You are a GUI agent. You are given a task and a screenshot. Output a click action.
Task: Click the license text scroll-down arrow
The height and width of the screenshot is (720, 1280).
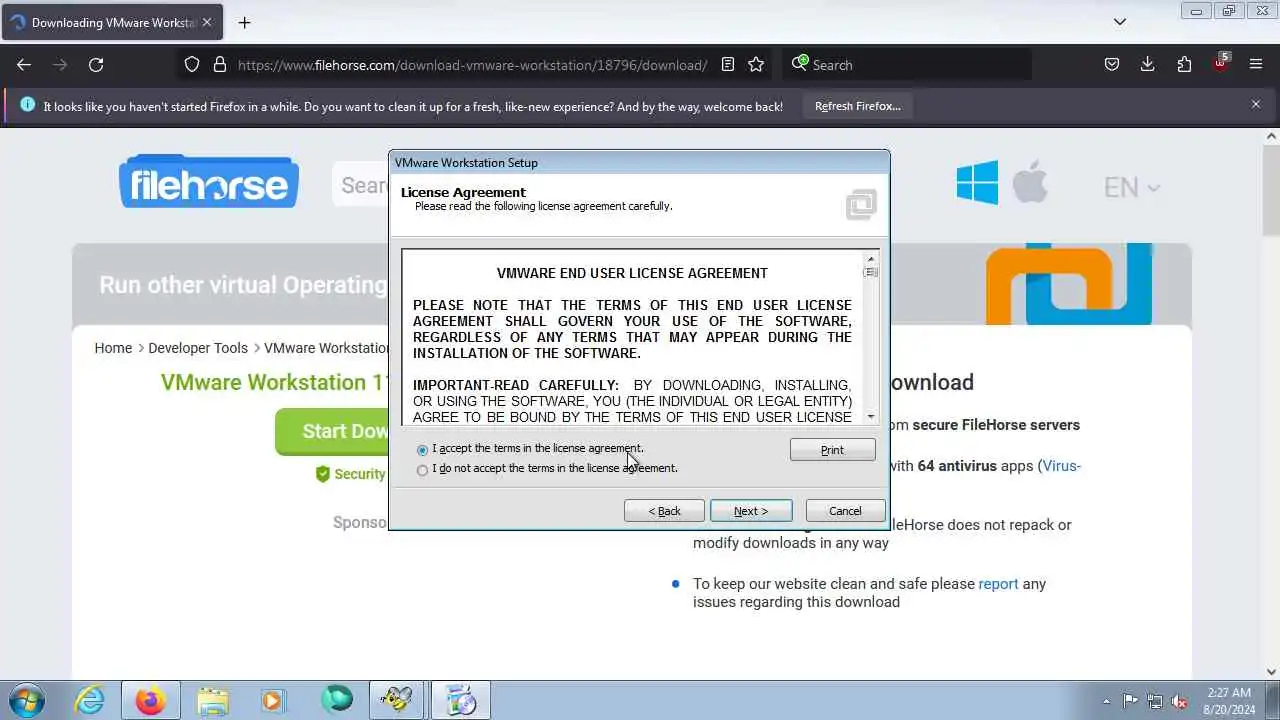pyautogui.click(x=871, y=416)
